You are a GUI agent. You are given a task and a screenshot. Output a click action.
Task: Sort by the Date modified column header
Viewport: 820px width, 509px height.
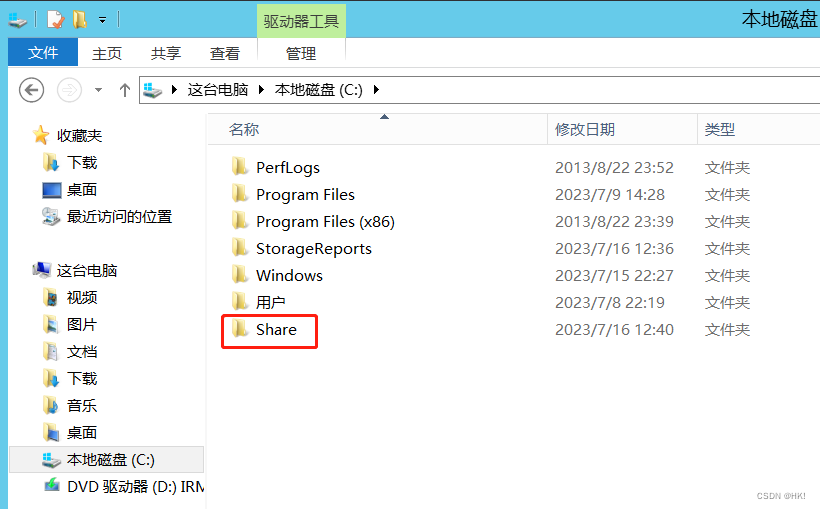(585, 129)
